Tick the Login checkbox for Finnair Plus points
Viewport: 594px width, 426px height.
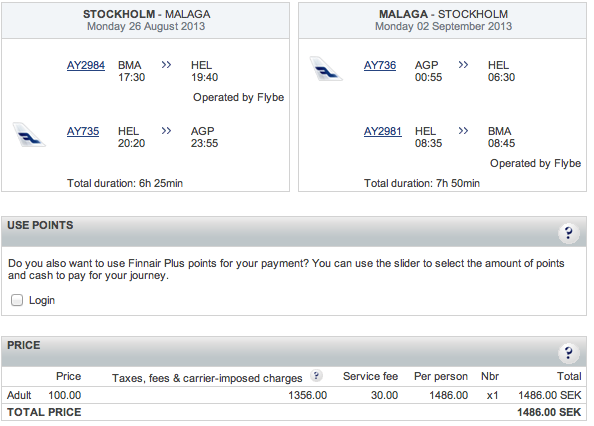click(x=17, y=300)
